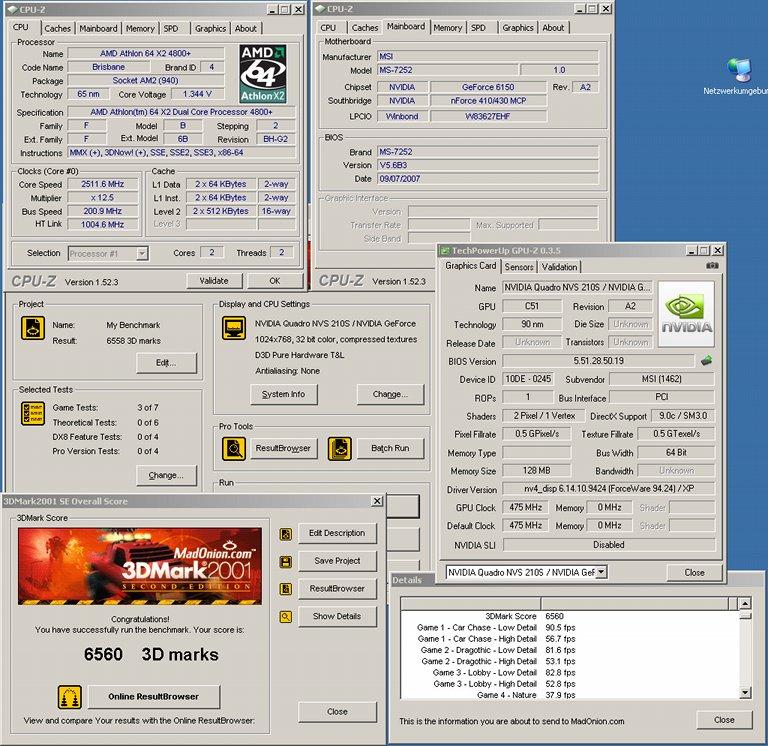Click the GPU-Z camera screenshot icon
This screenshot has width=768, height=746.
pyautogui.click(x=712, y=265)
